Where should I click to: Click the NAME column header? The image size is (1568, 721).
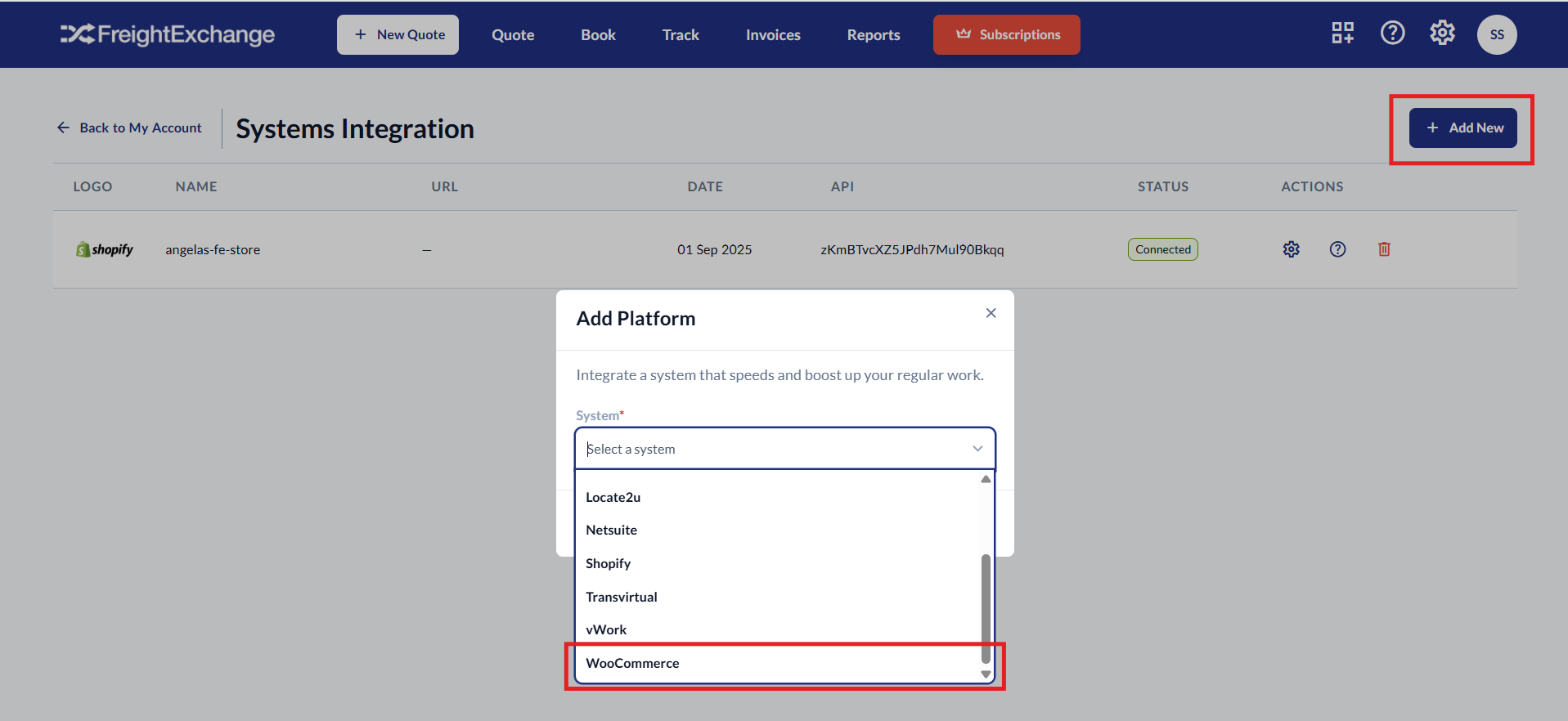(x=196, y=186)
